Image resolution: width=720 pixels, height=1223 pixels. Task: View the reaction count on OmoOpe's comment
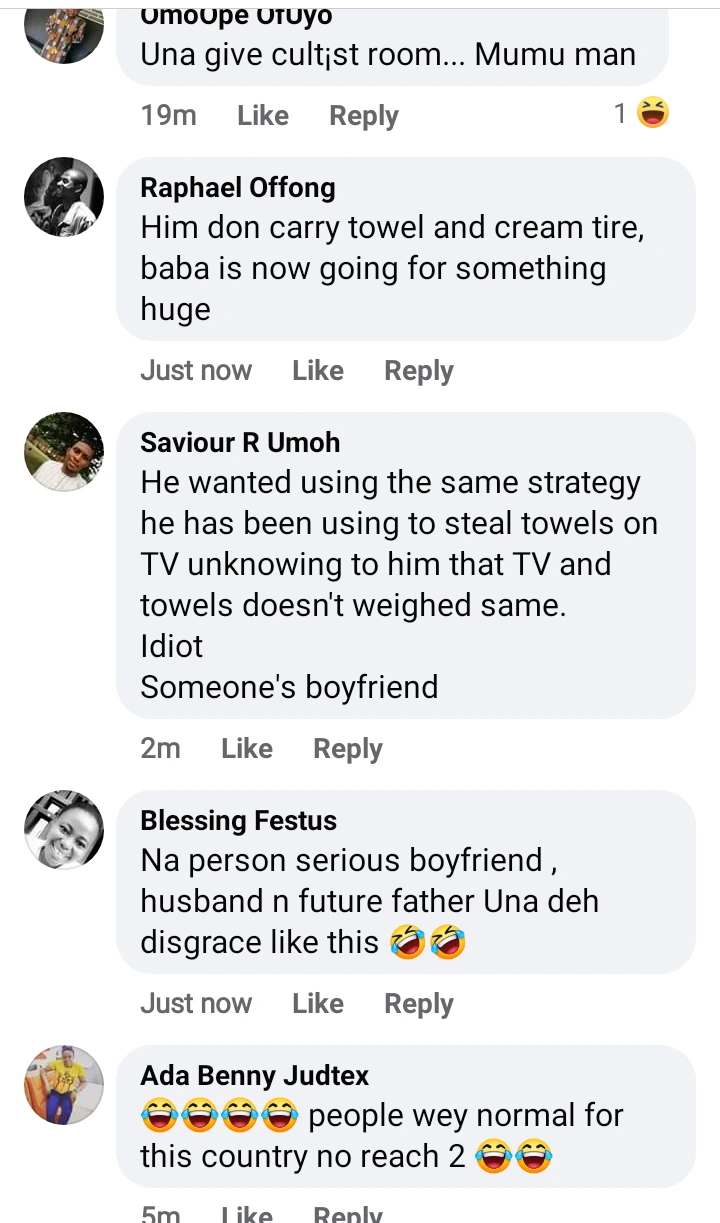(620, 114)
